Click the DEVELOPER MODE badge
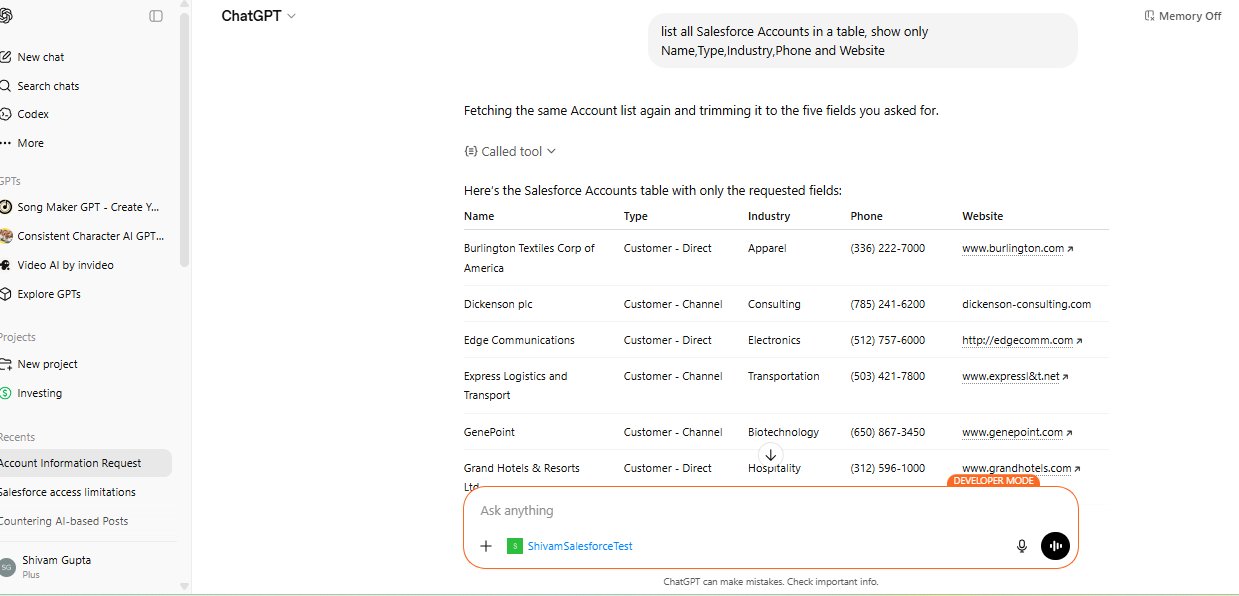Image resolution: width=1239 pixels, height=596 pixels. [x=993, y=481]
